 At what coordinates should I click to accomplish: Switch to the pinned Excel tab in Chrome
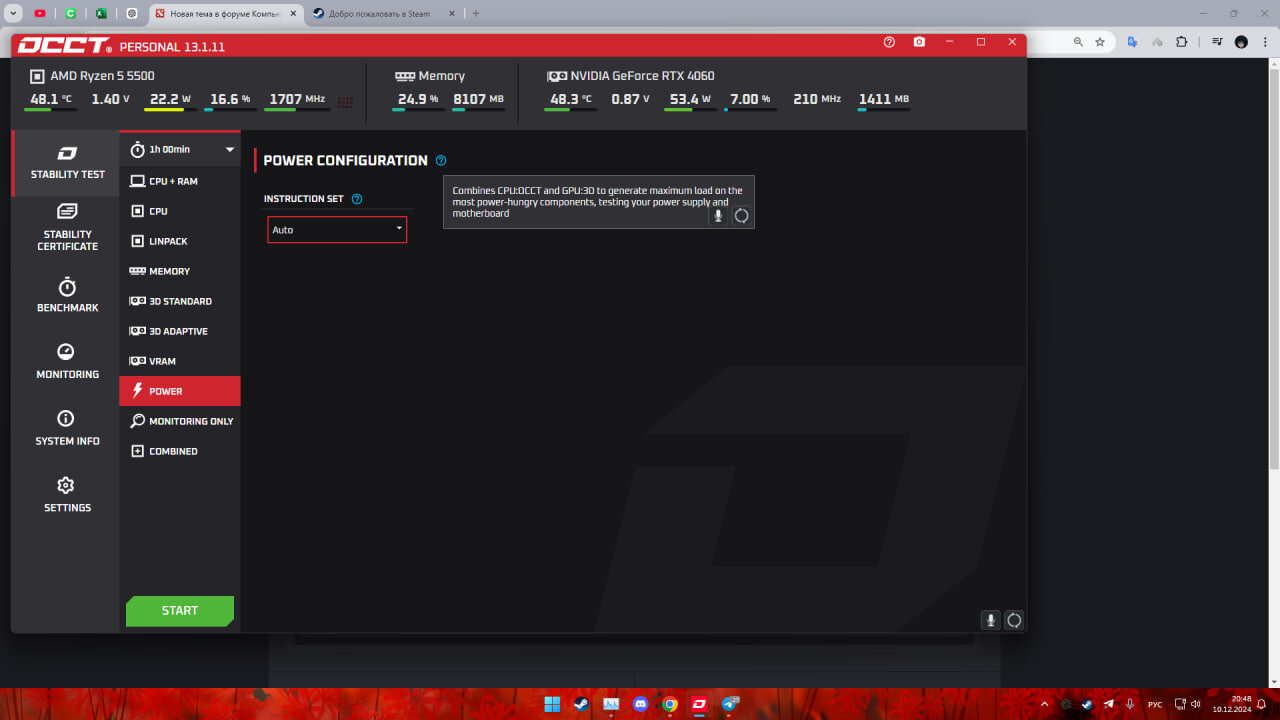point(101,14)
